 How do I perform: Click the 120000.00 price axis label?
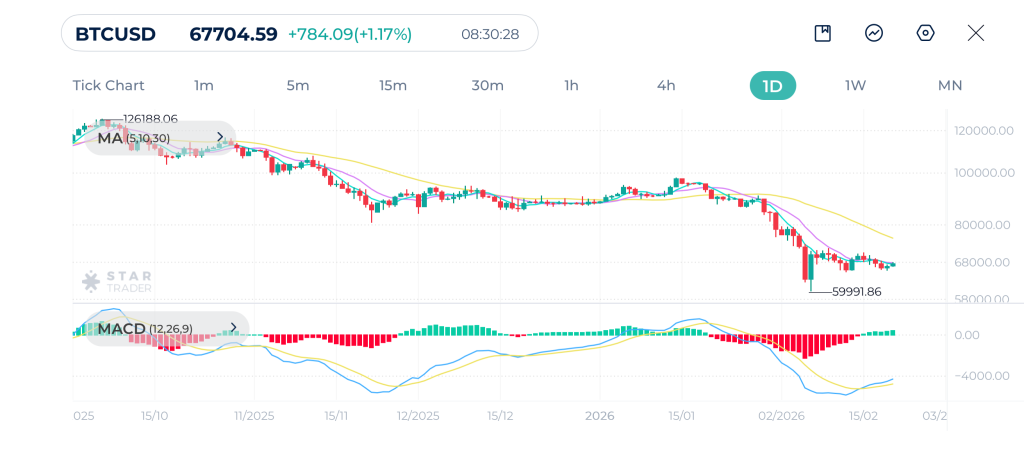click(x=982, y=131)
